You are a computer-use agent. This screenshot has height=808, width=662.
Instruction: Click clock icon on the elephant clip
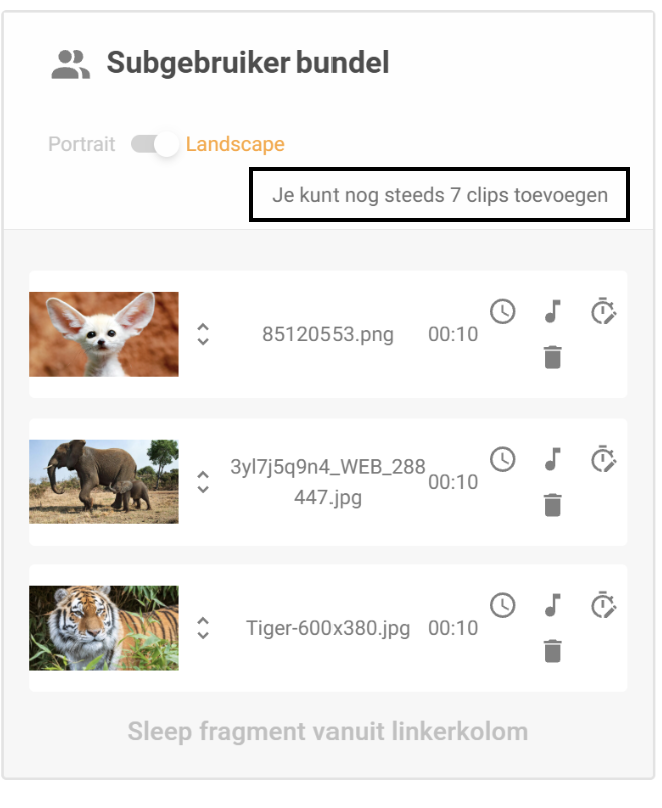(502, 459)
